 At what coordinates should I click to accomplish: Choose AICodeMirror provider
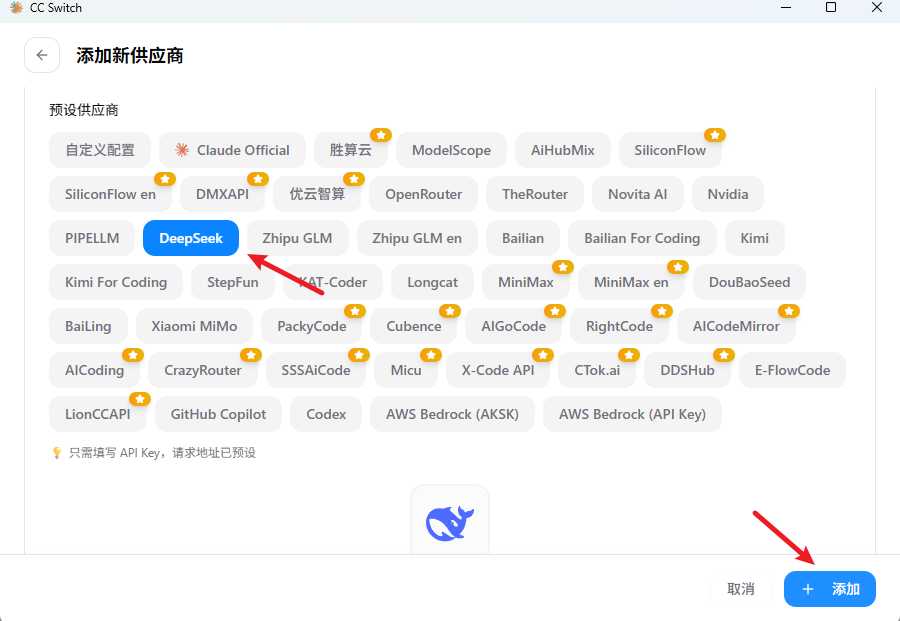pos(736,327)
